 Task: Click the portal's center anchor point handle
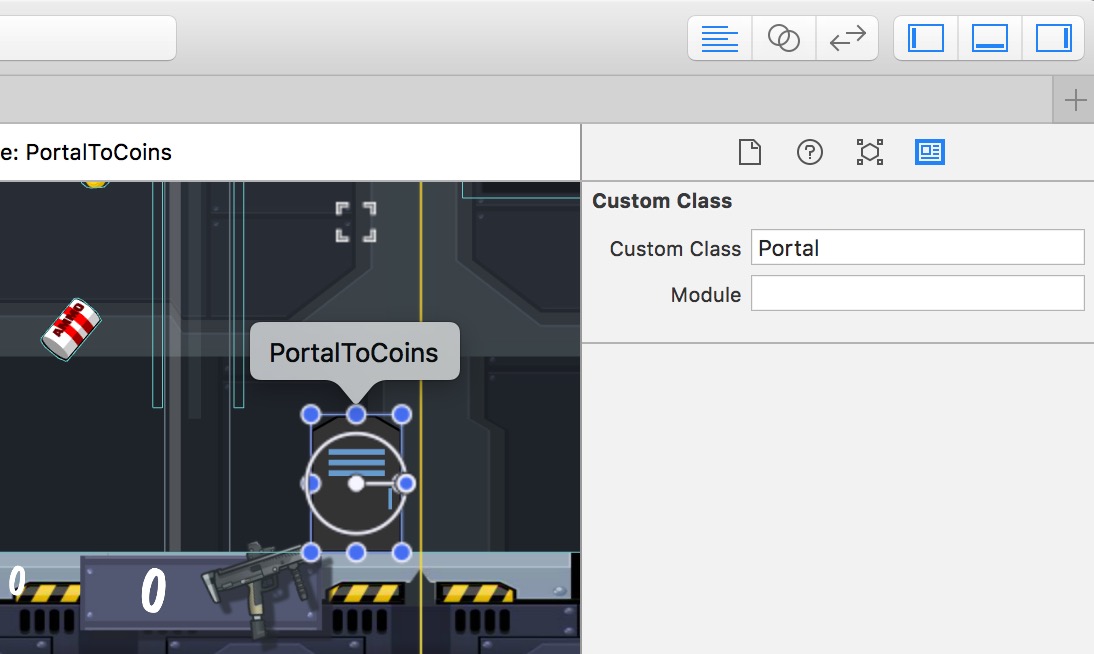point(357,483)
